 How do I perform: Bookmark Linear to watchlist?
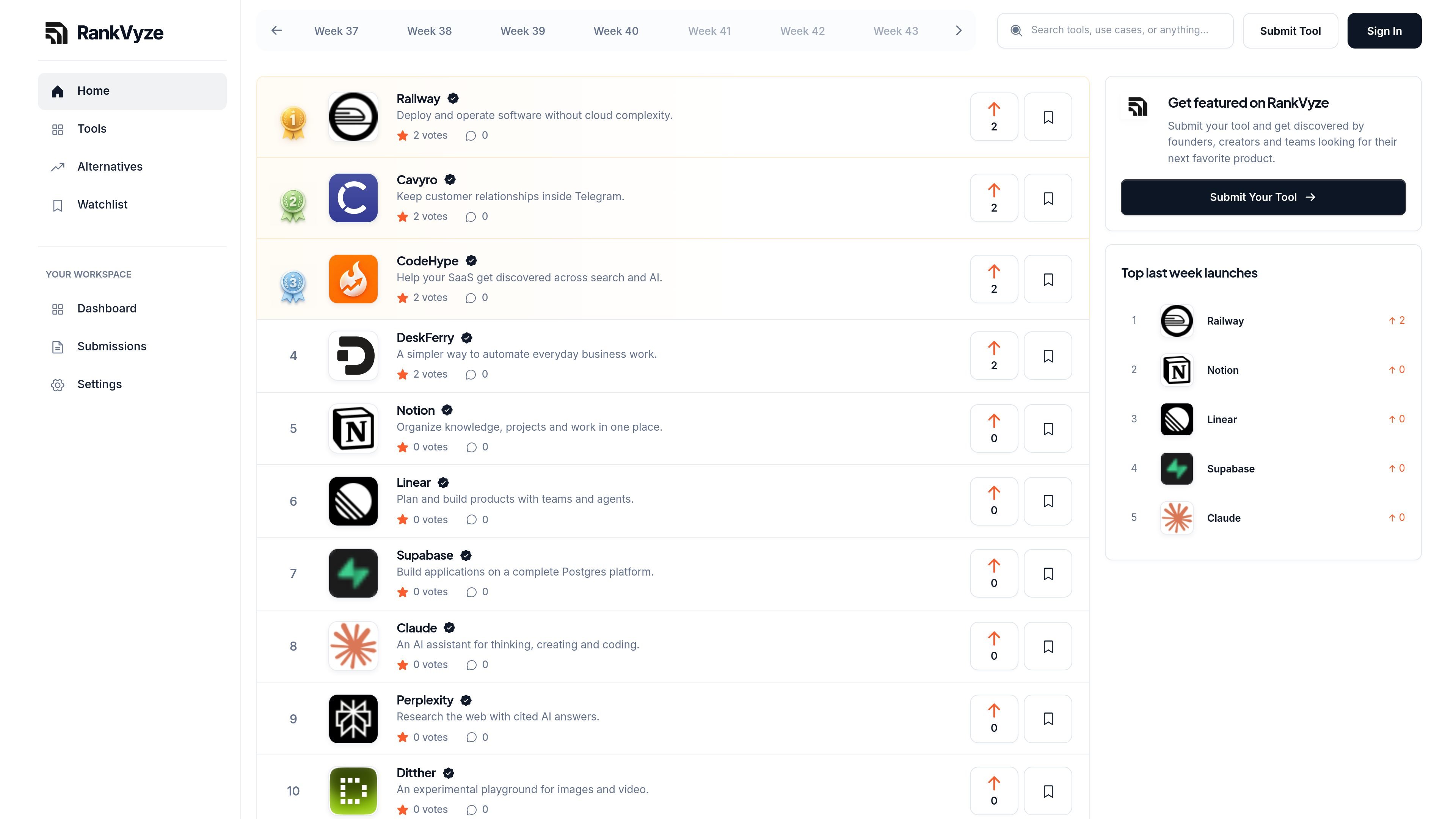(1048, 501)
